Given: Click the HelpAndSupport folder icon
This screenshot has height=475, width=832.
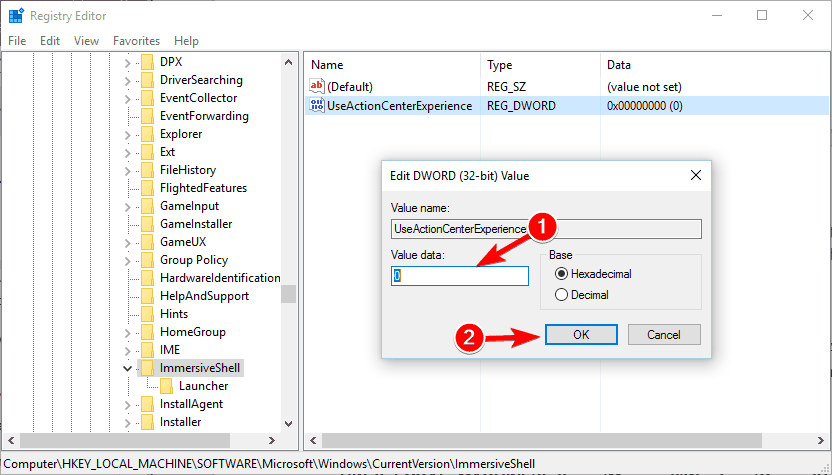Looking at the screenshot, I should point(148,297).
